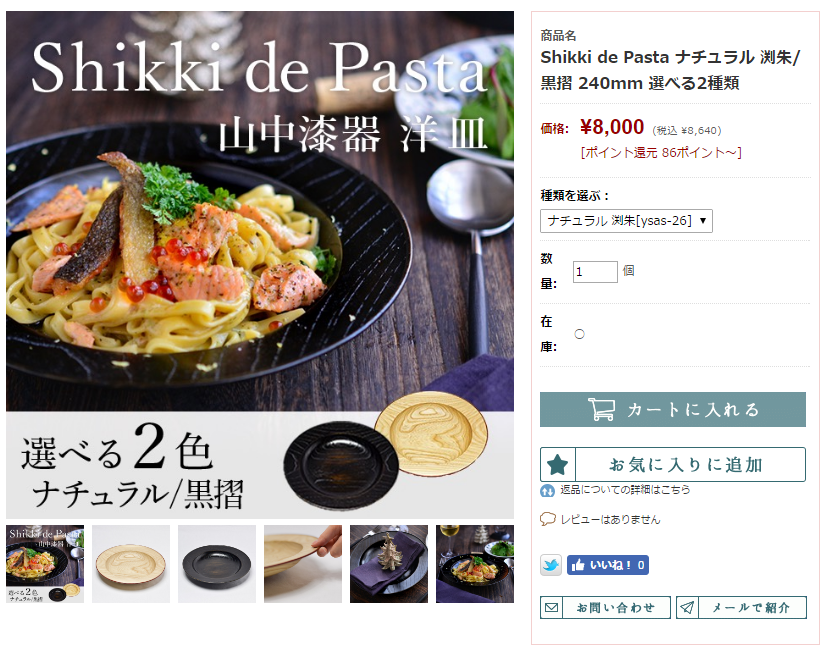Click レビューはありません review link

[x=610, y=519]
